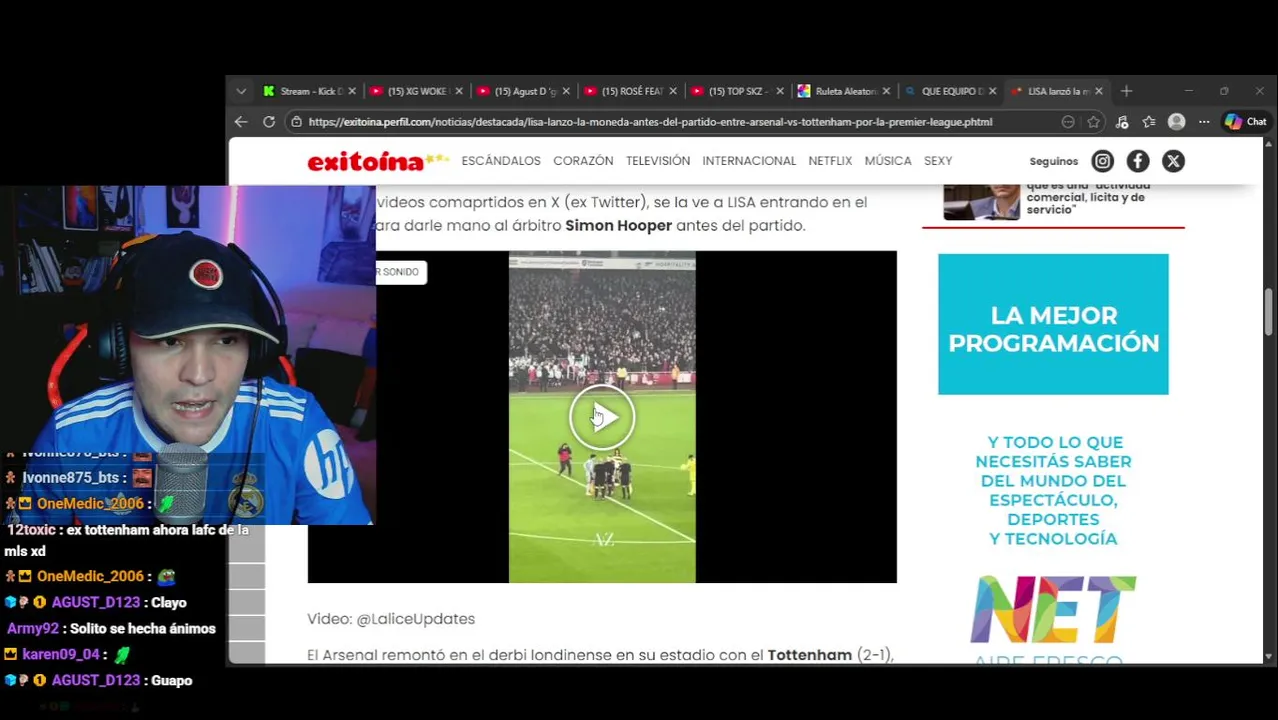This screenshot has width=1278, height=720.
Task: Click 12toxic's chat message about tottenham
Action: coord(127,540)
